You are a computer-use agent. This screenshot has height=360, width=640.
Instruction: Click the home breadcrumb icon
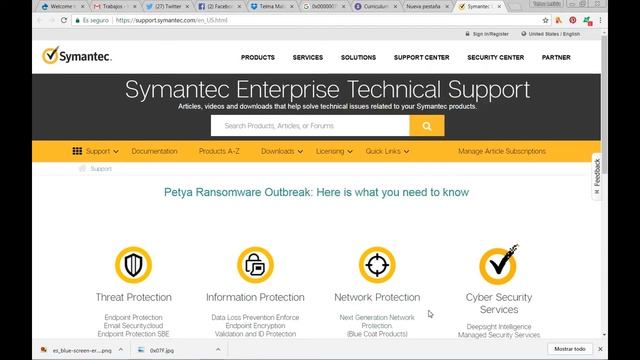[82, 169]
